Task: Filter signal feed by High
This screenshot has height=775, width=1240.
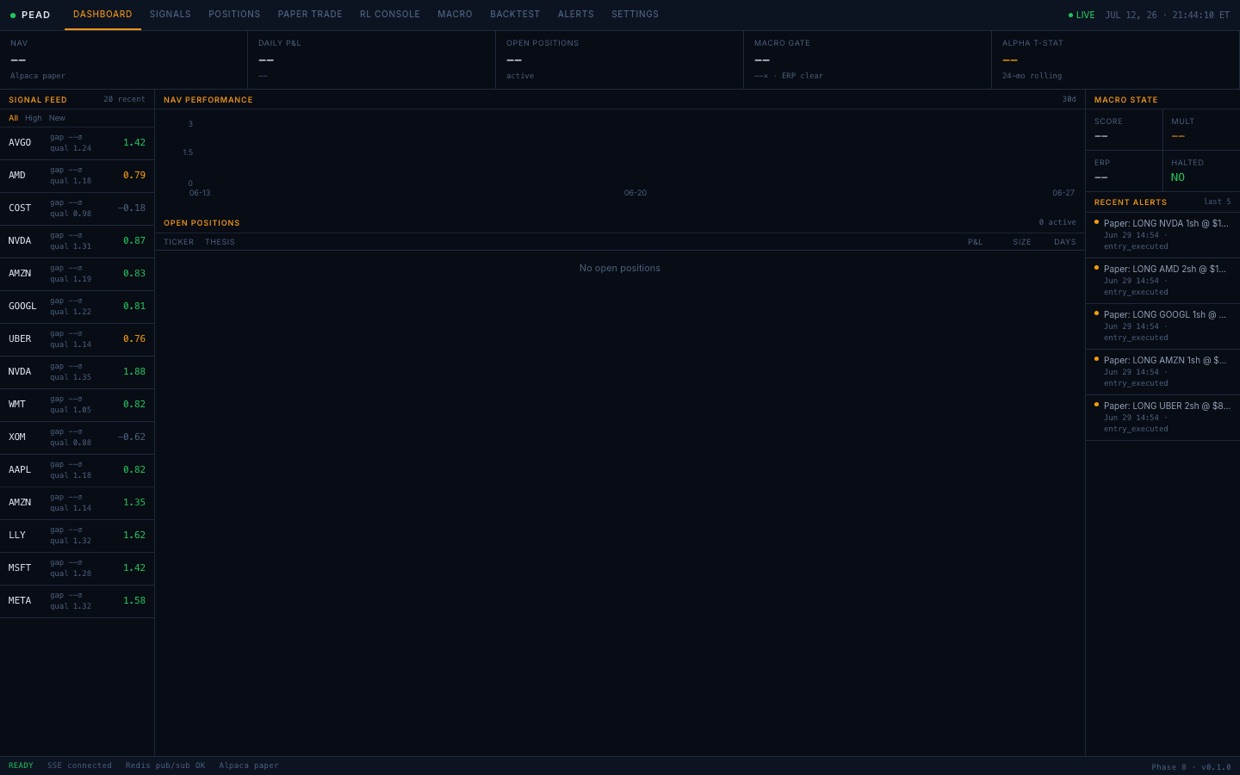Action: 33,118
